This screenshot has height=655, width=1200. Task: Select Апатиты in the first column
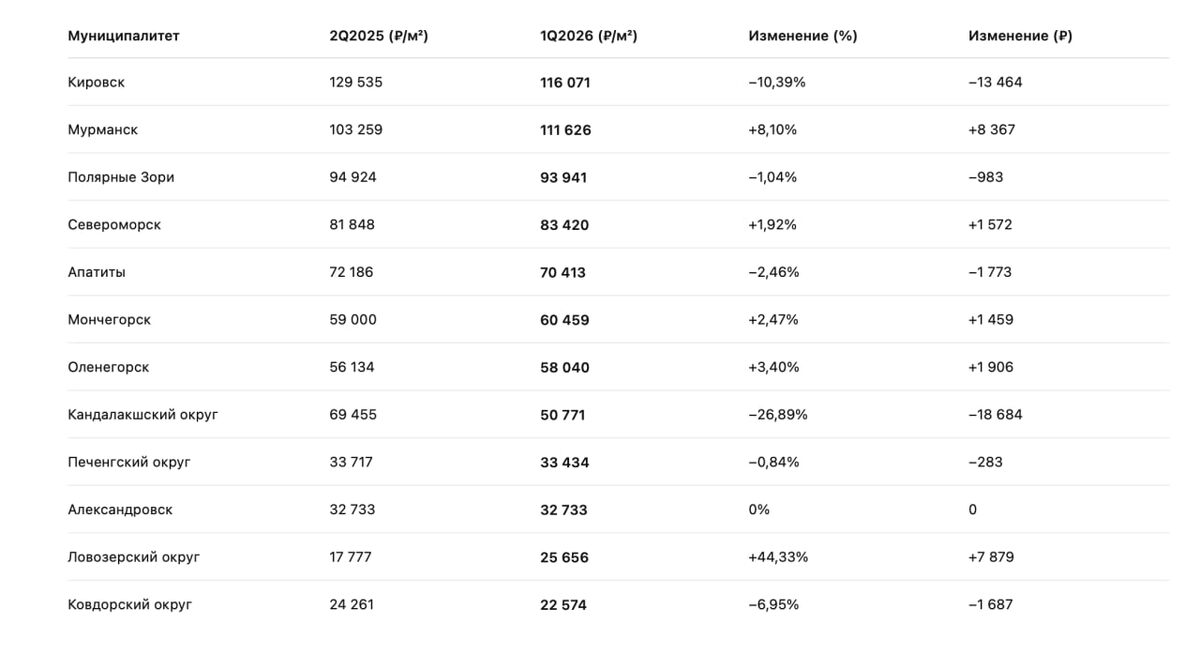97,272
